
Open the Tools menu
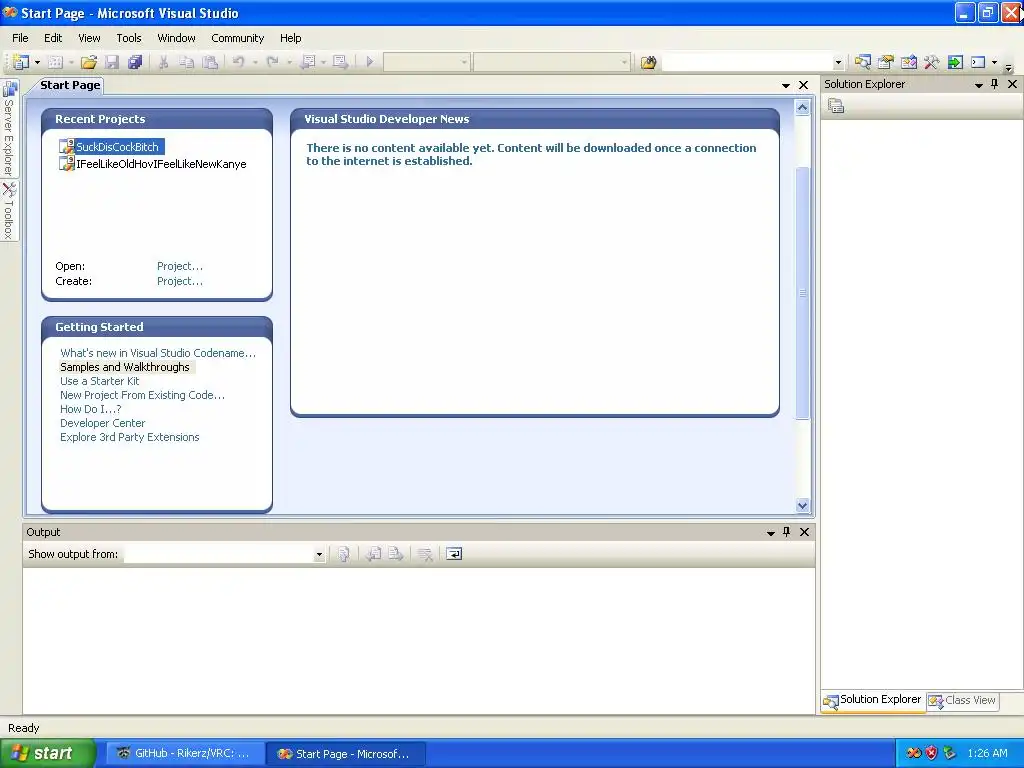point(129,38)
